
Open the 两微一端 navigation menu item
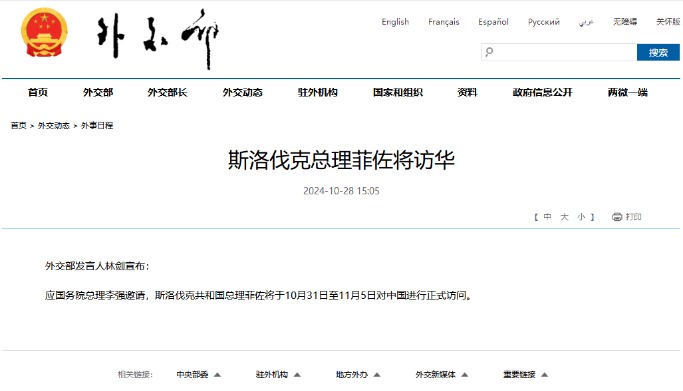click(628, 92)
